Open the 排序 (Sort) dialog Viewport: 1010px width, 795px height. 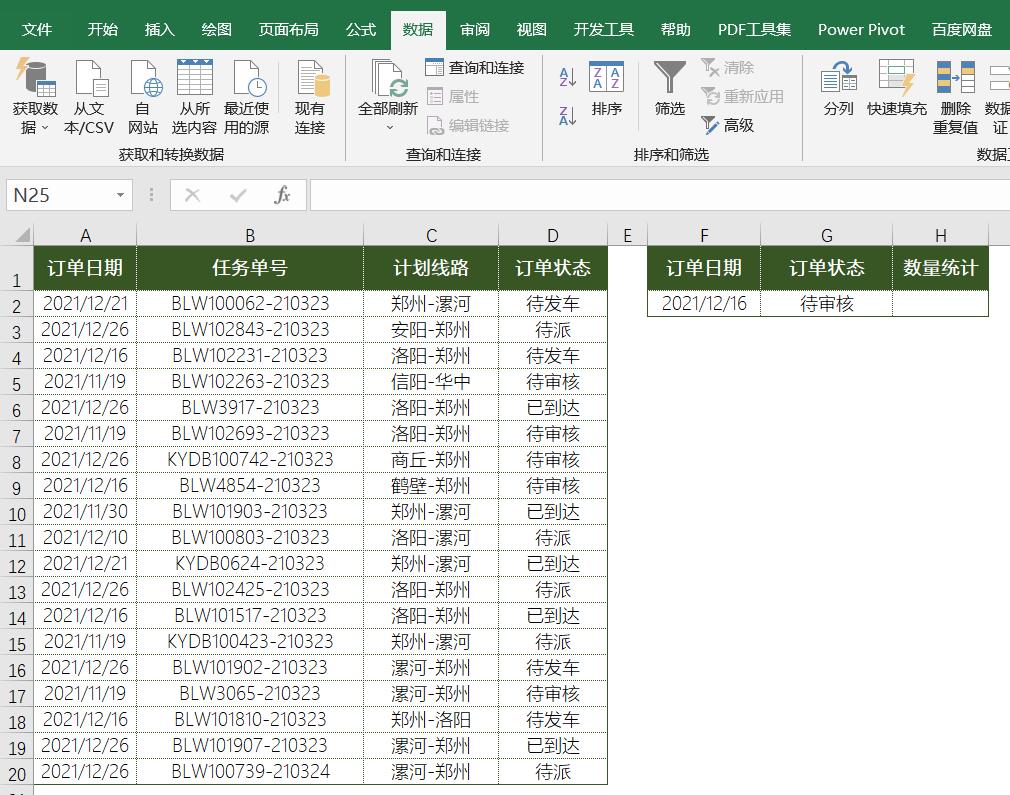(x=606, y=89)
